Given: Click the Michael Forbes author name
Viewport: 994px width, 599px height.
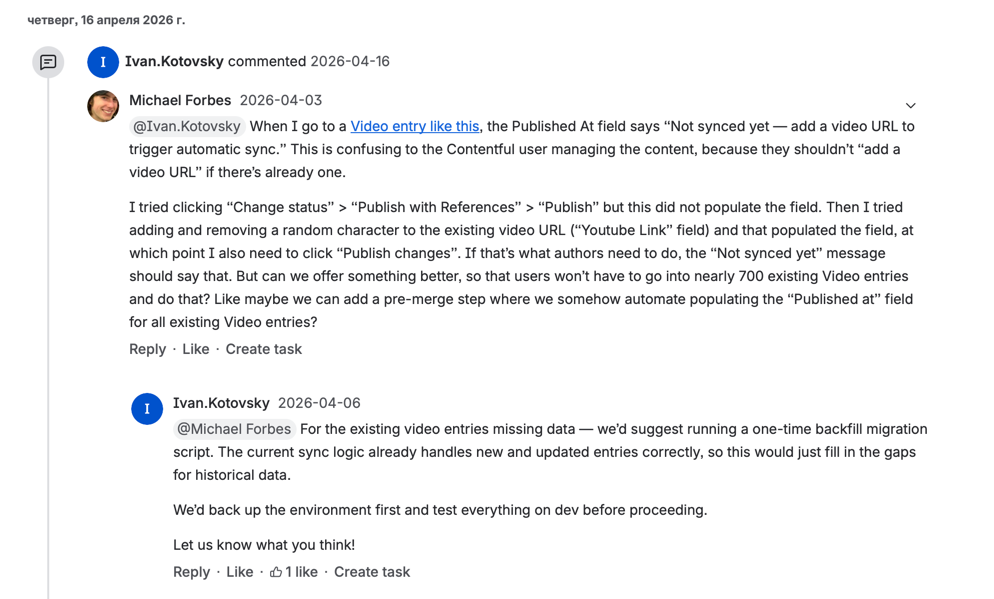Looking at the screenshot, I should [180, 100].
